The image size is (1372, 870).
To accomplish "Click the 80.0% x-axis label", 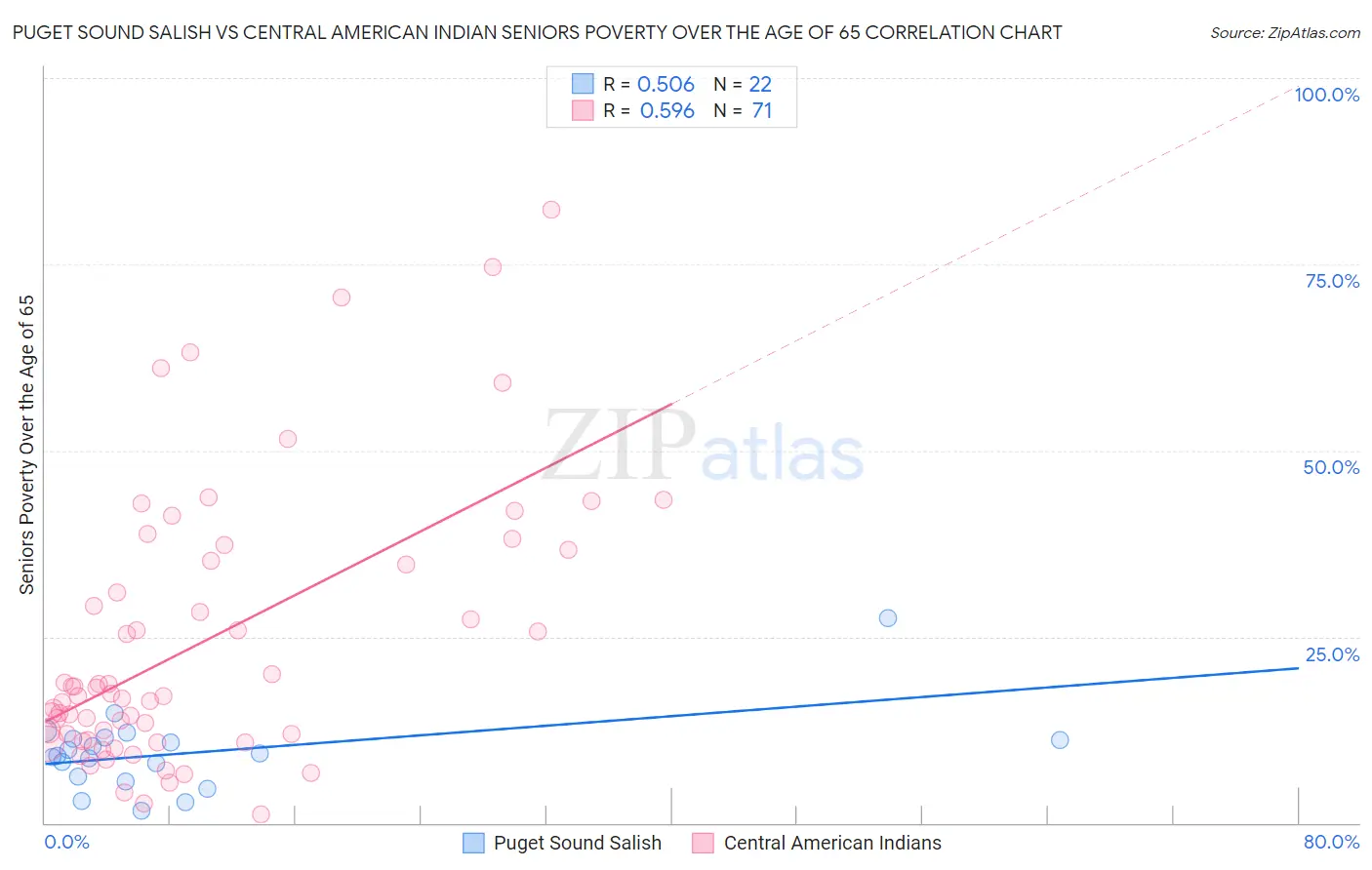I will pos(1332,842).
